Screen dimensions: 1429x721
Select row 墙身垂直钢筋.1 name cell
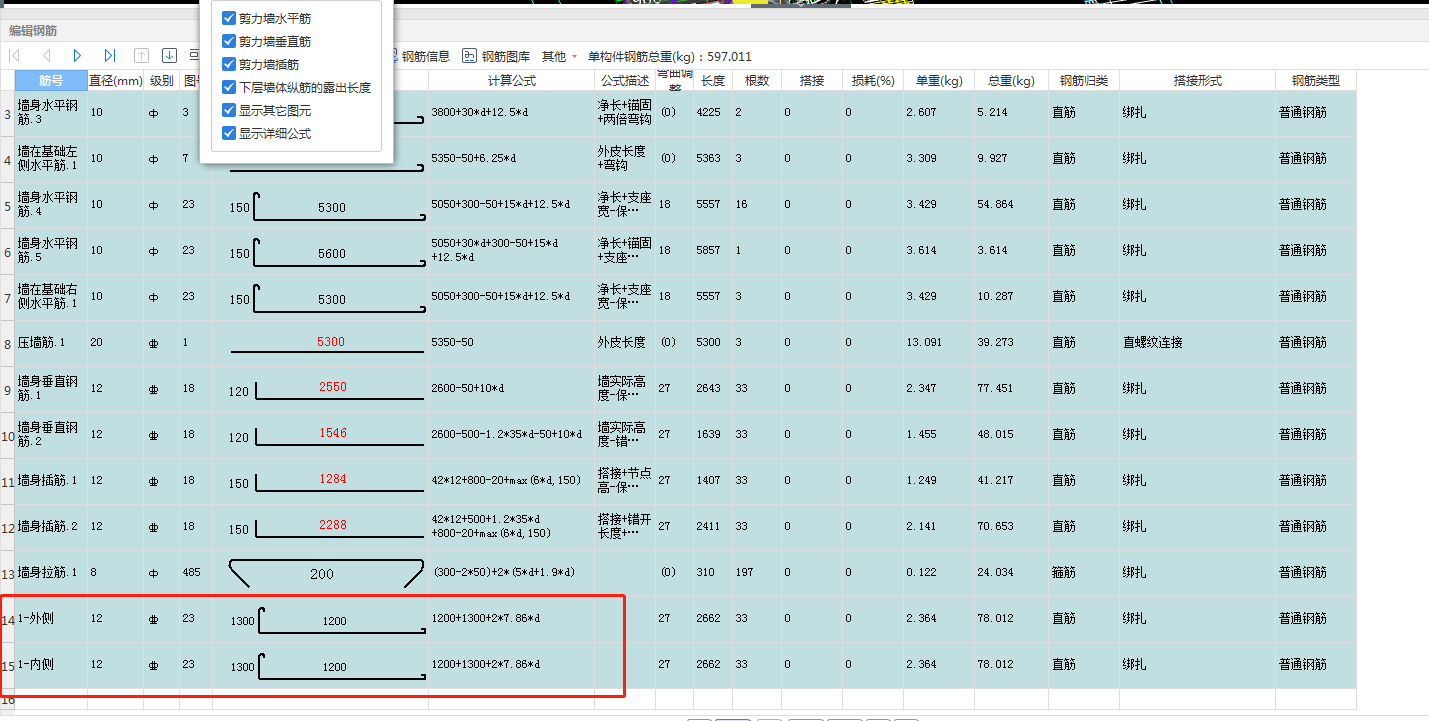click(x=51, y=390)
